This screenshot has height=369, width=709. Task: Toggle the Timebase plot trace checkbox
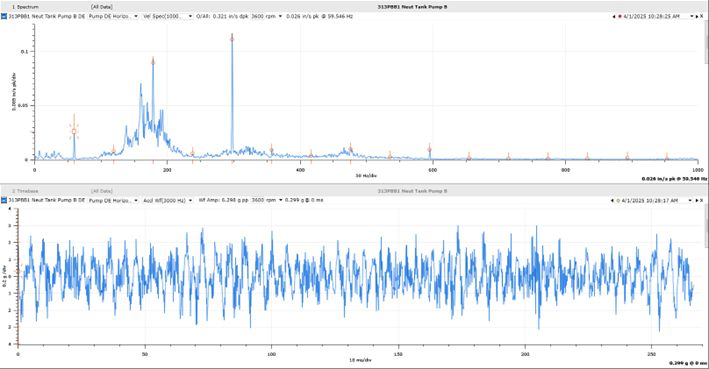coord(4,200)
